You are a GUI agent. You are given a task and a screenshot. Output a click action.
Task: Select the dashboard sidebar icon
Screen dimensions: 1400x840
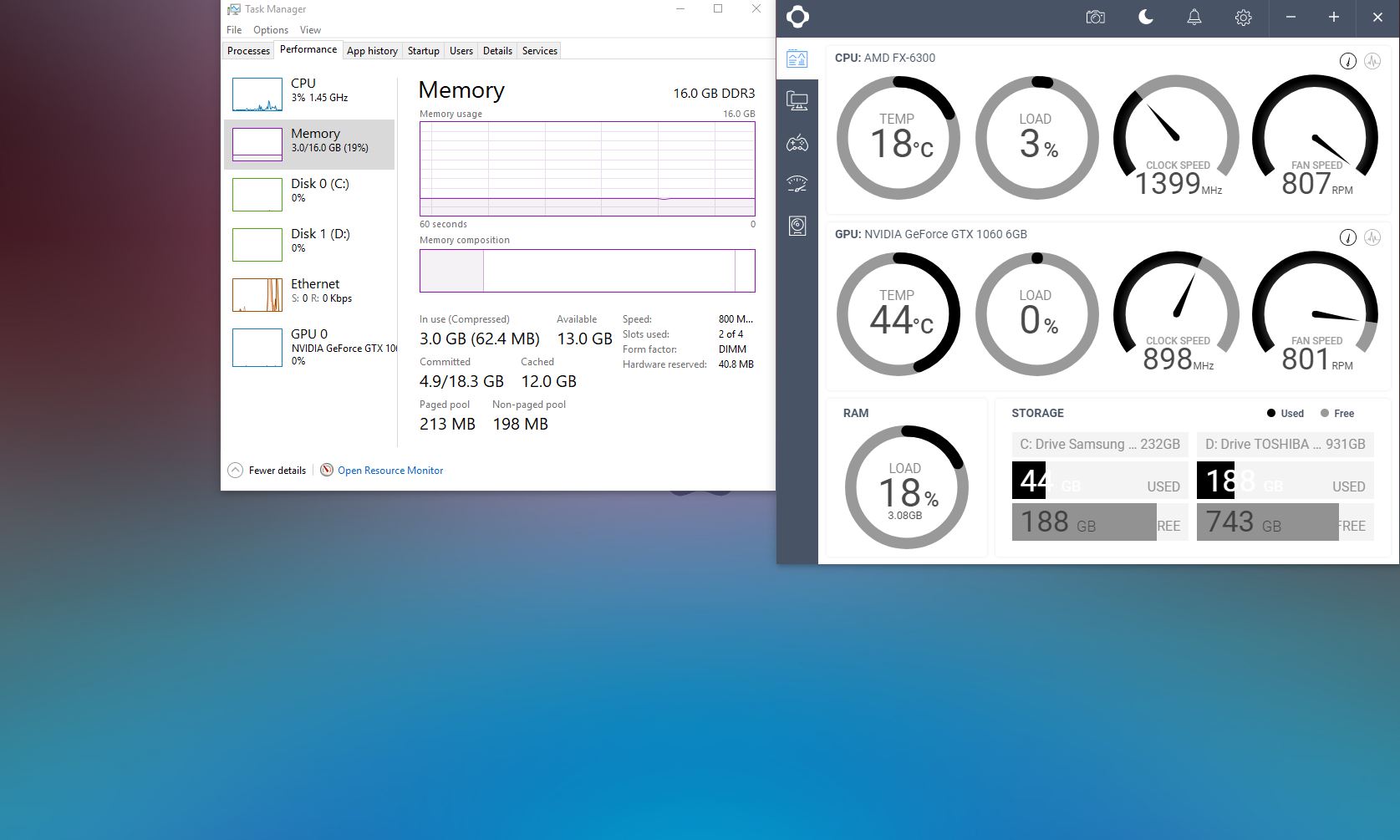[x=797, y=59]
